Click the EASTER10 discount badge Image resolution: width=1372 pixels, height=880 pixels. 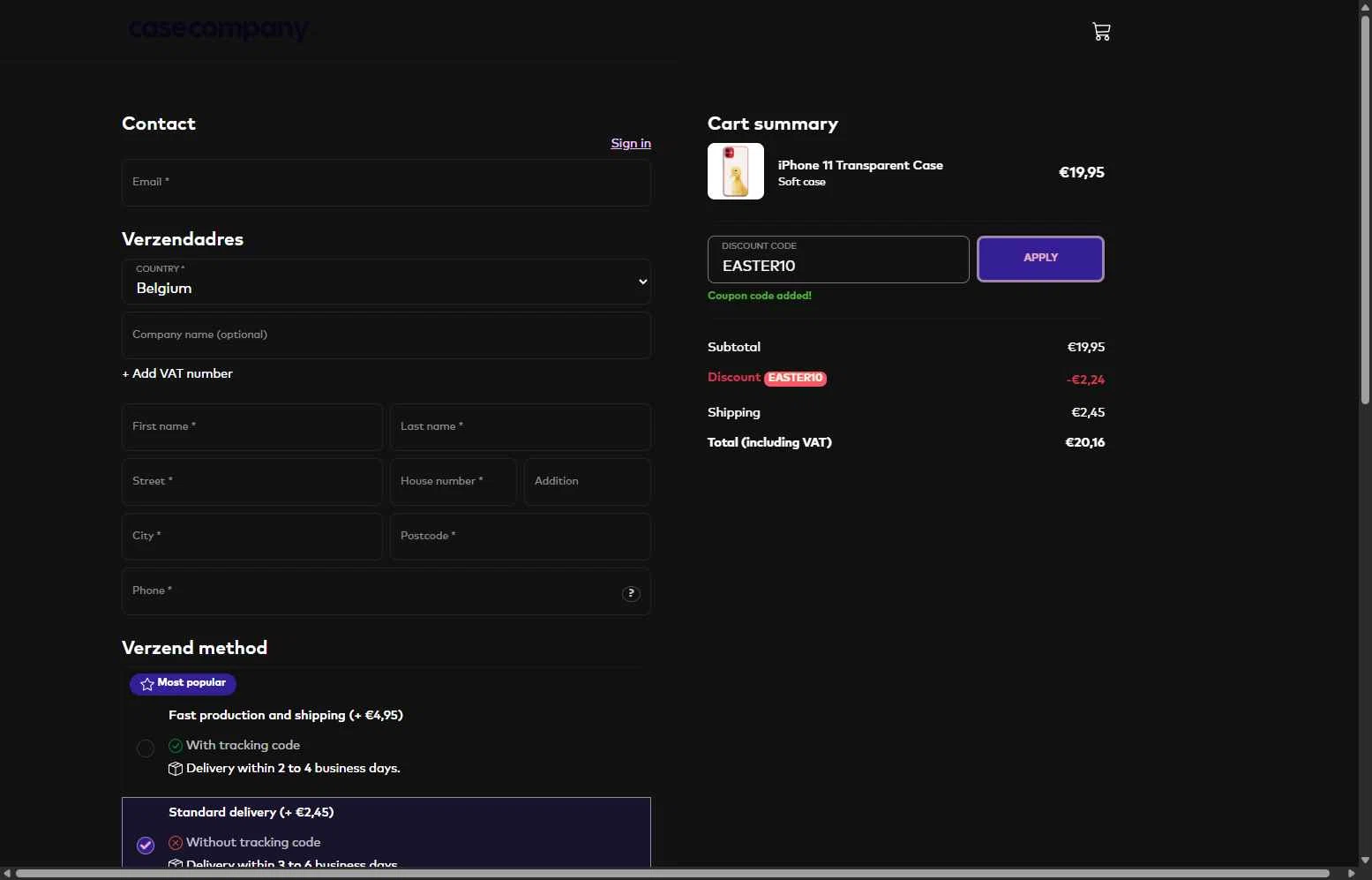click(795, 378)
